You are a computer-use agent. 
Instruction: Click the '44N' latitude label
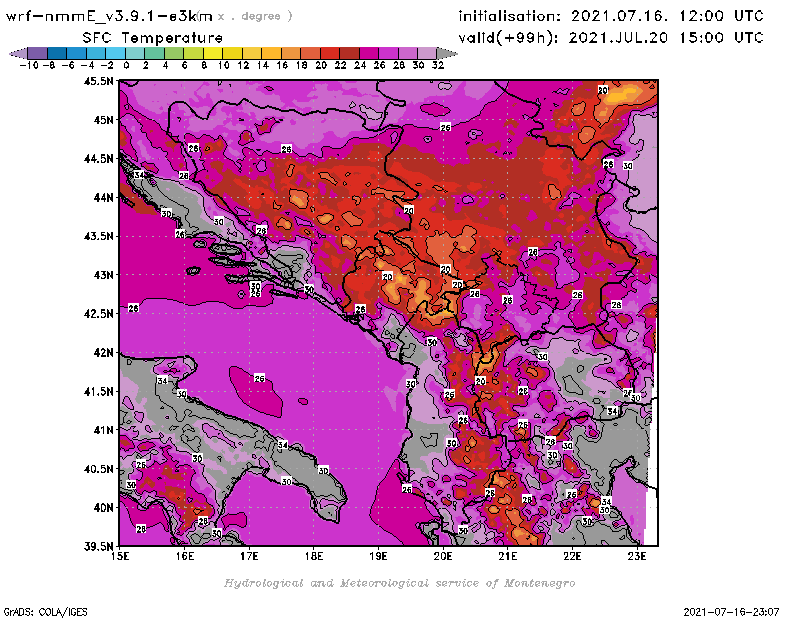103,197
